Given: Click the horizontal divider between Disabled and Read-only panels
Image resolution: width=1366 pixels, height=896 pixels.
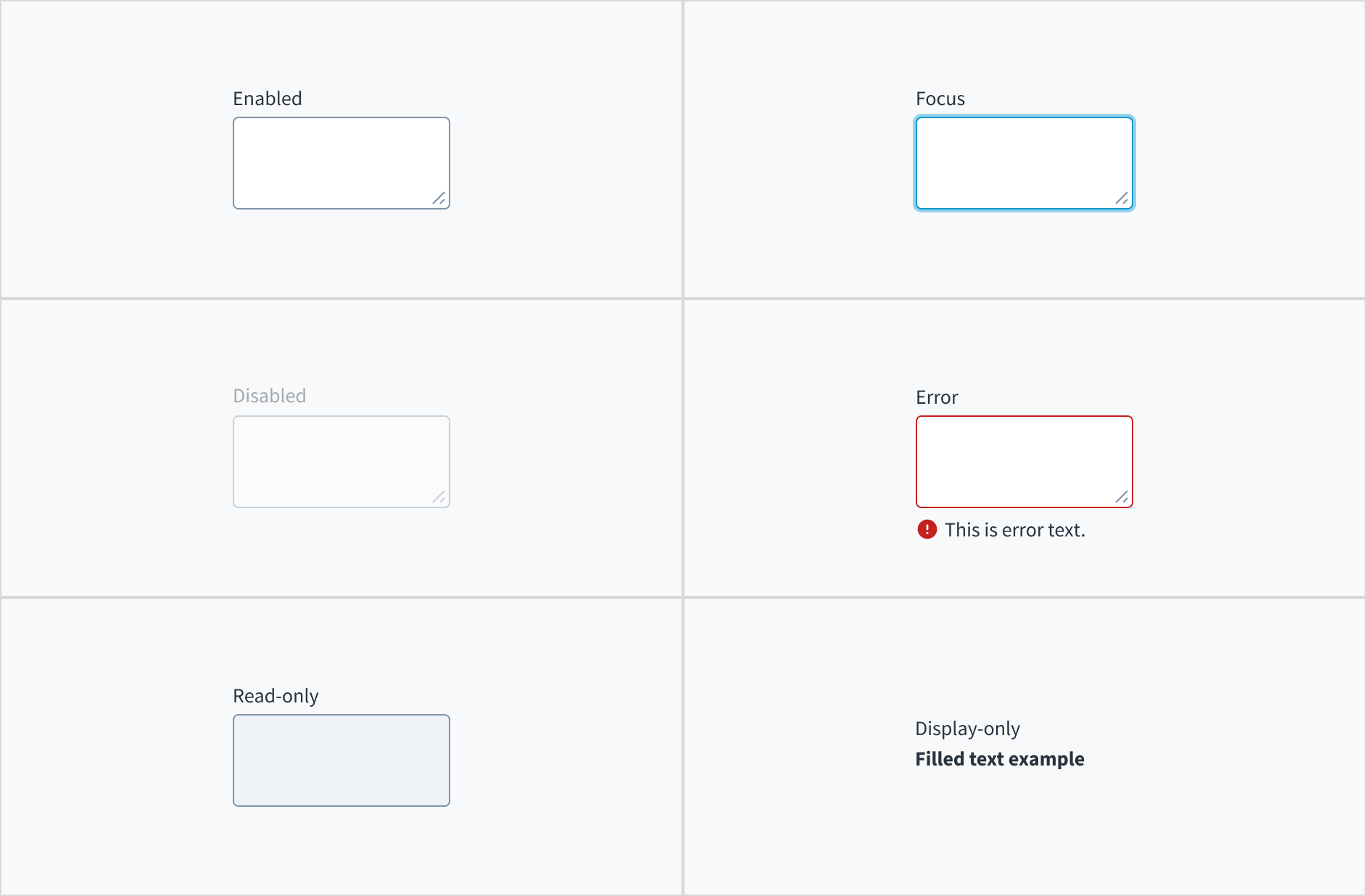Looking at the screenshot, I should 341,597.
